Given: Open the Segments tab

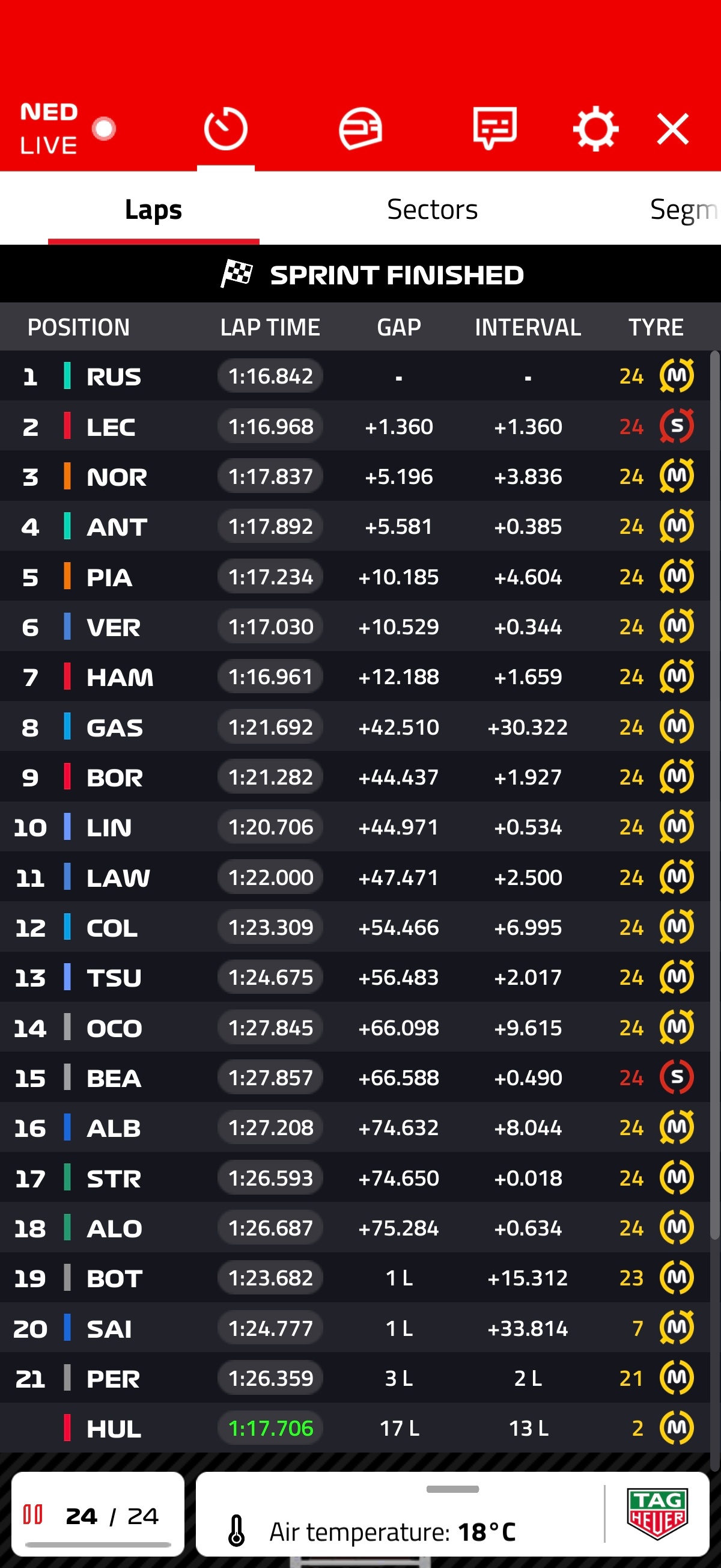Looking at the screenshot, I should tap(684, 209).
